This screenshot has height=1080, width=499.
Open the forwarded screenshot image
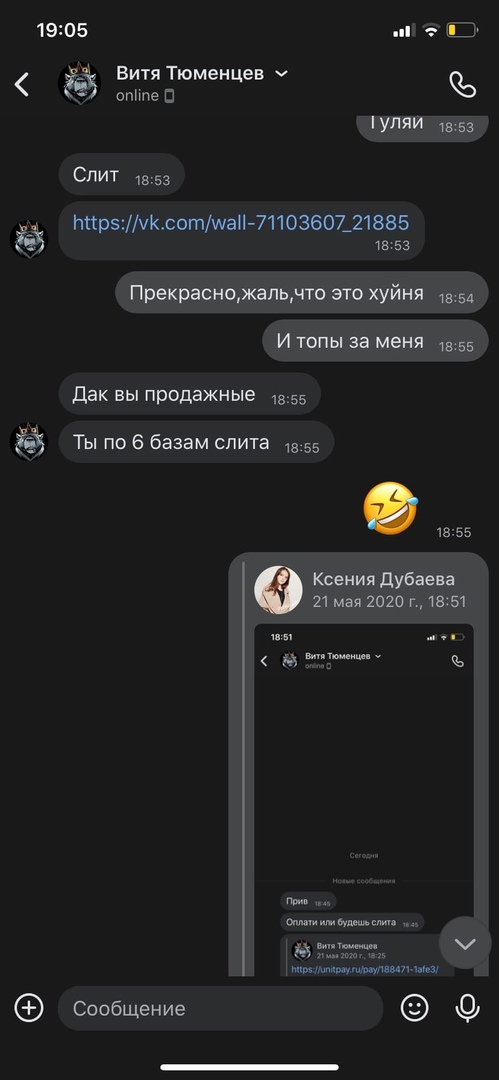tap(364, 800)
